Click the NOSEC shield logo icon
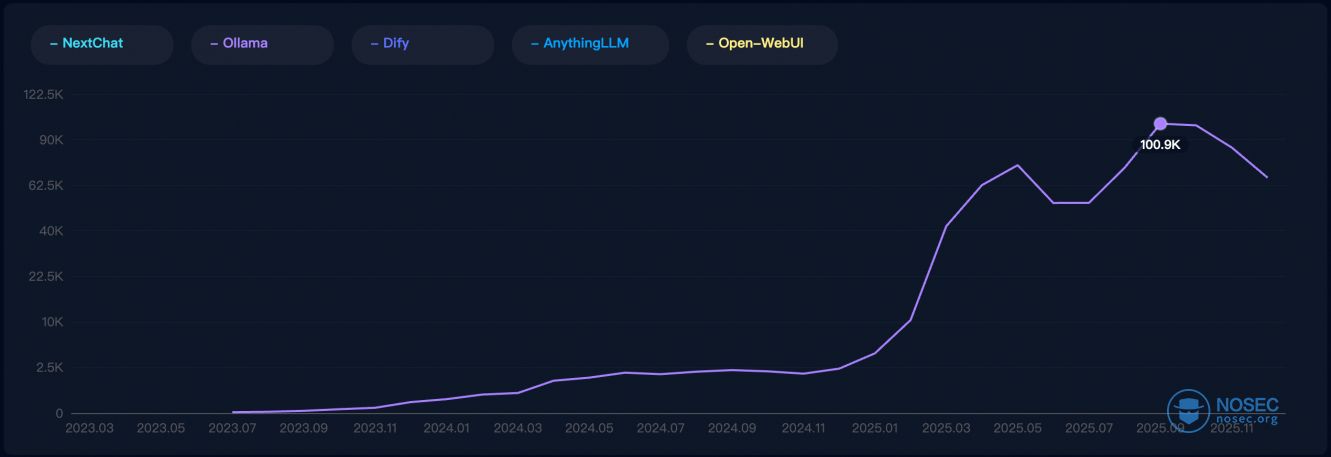This screenshot has width=1331, height=457. click(x=1188, y=410)
